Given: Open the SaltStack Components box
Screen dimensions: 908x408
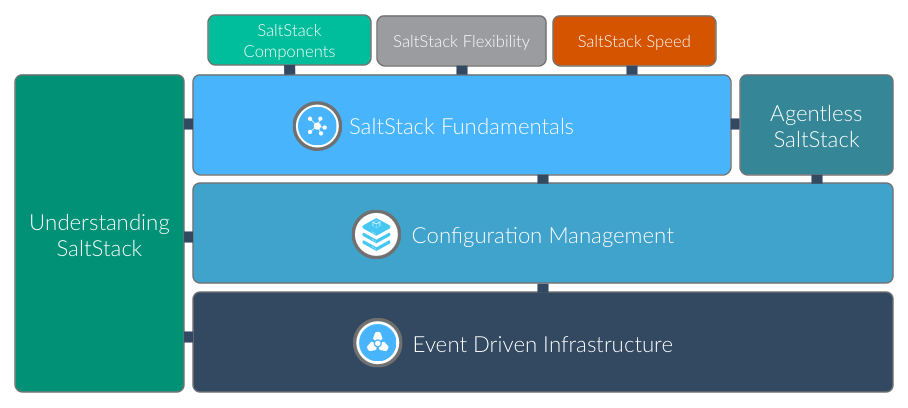Looking at the screenshot, I should 289,40.
